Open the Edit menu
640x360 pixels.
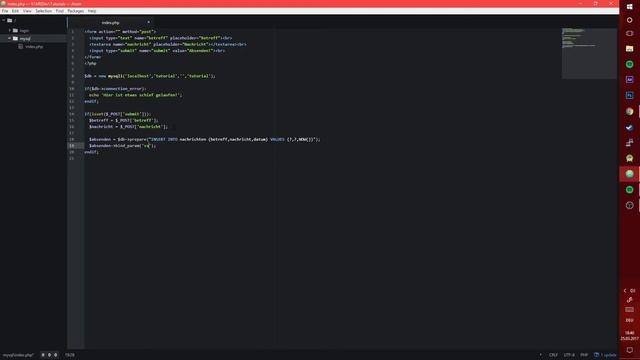click(16, 11)
